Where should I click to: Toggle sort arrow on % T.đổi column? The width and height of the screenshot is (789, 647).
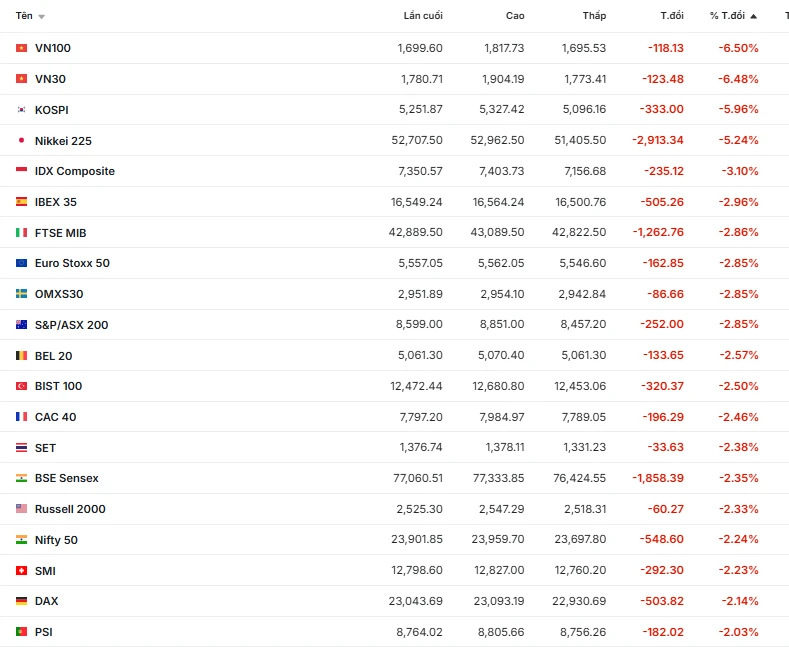(x=753, y=16)
